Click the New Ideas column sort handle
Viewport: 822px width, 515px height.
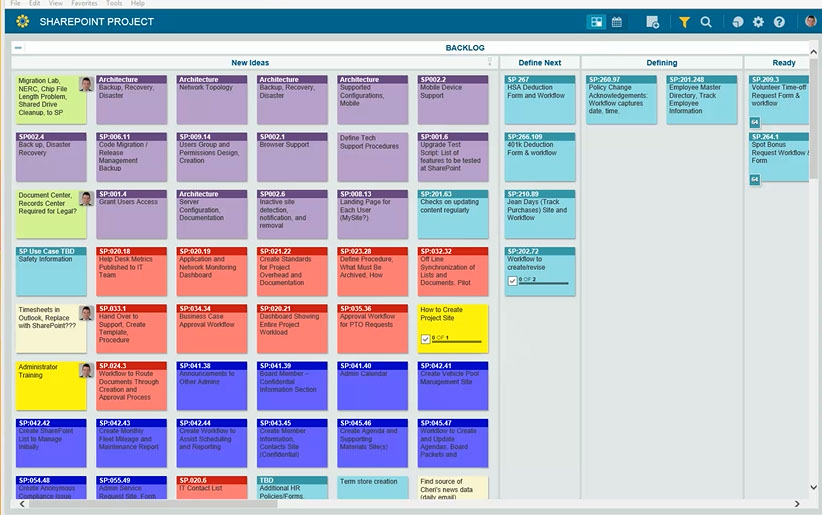[x=489, y=62]
